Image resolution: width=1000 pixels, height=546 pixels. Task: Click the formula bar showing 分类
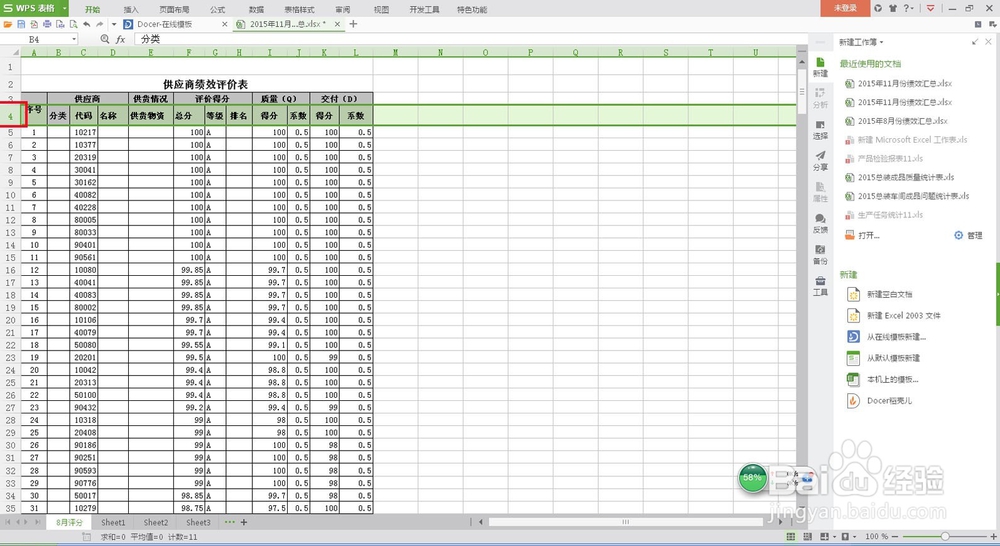[472, 40]
